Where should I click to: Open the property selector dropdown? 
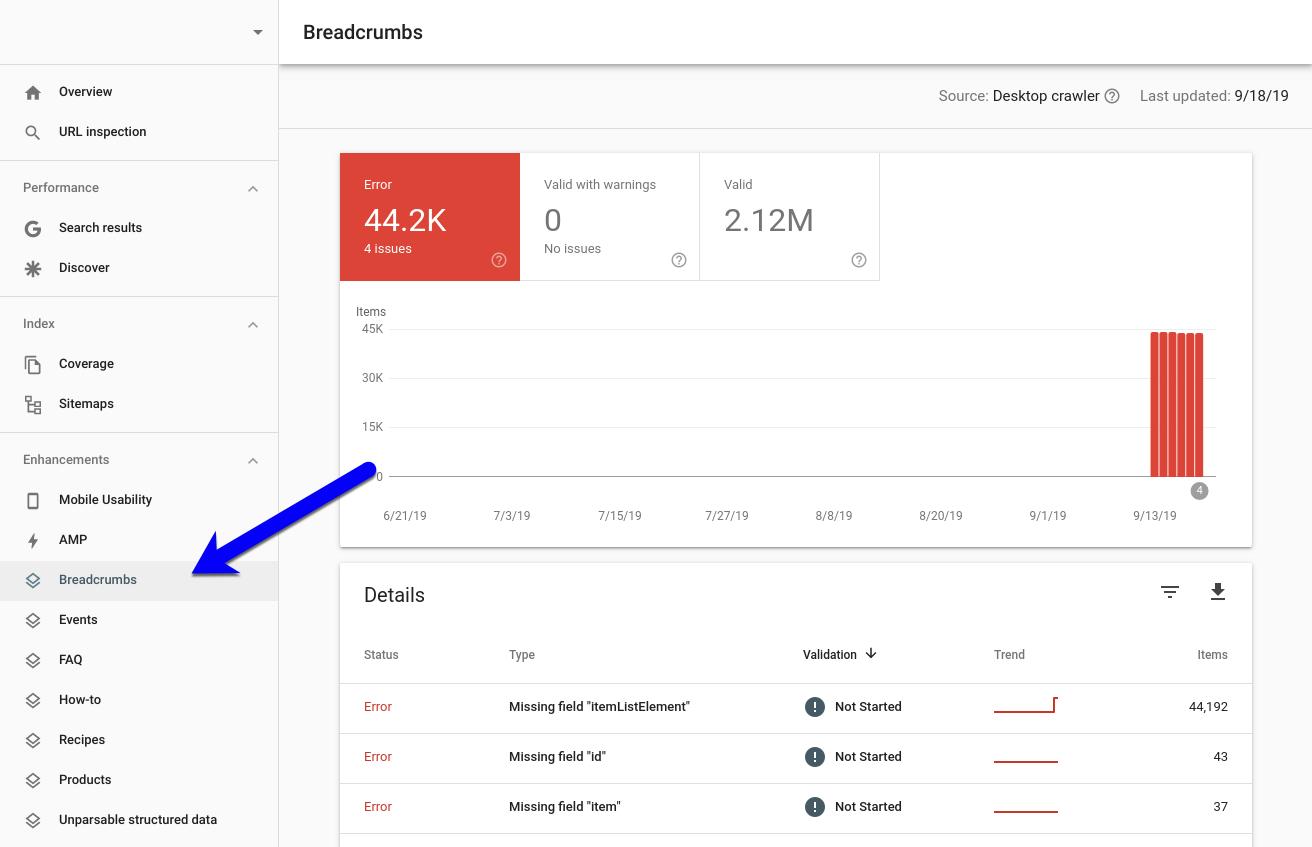(257, 31)
